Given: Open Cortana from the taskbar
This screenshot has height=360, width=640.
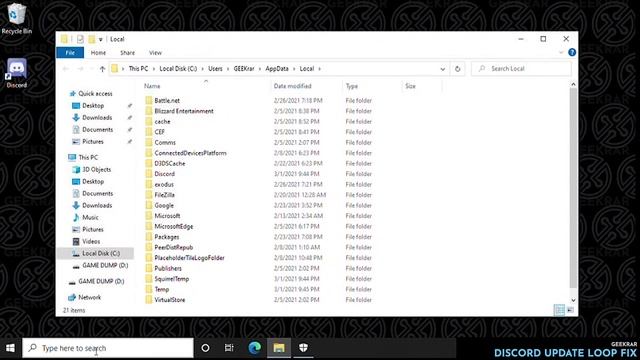Looking at the screenshot, I should pos(205,348).
